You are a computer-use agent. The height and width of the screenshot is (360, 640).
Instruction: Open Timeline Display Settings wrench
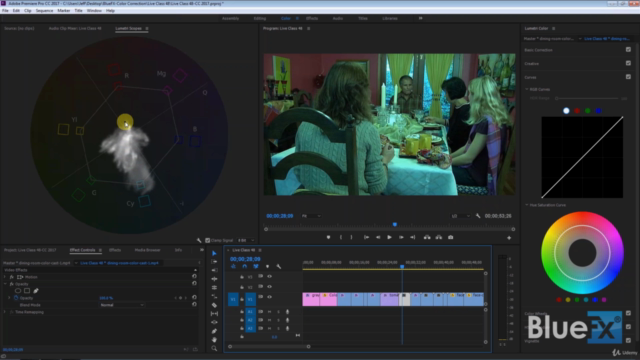[x=279, y=267]
